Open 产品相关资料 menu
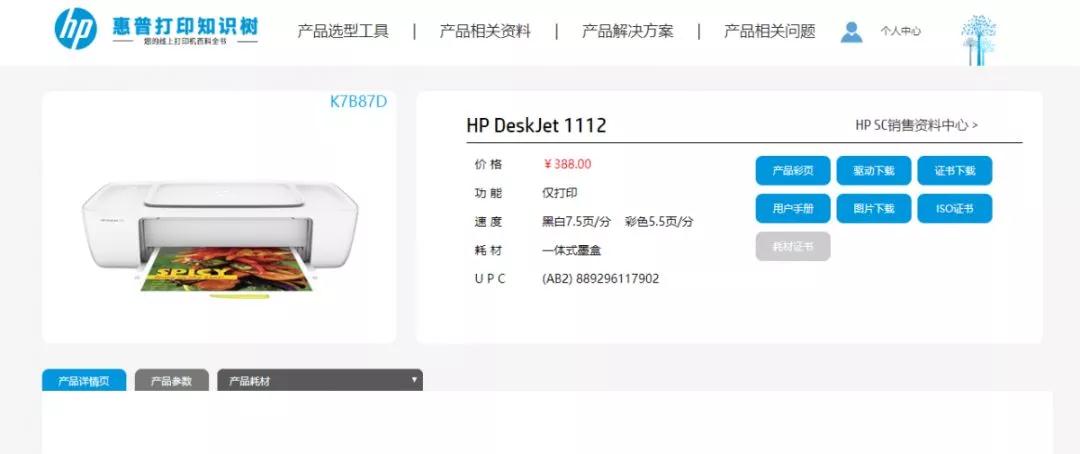Image resolution: width=1080 pixels, height=454 pixels. 485,31
